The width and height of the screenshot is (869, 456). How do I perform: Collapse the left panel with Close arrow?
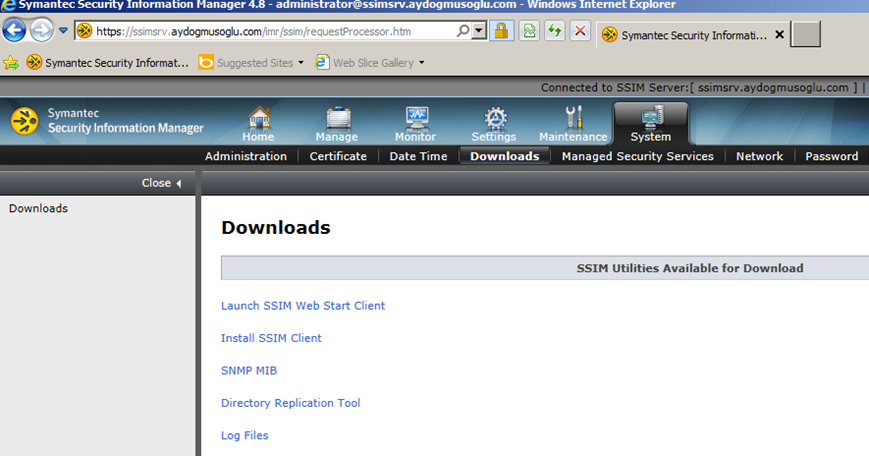click(x=162, y=183)
